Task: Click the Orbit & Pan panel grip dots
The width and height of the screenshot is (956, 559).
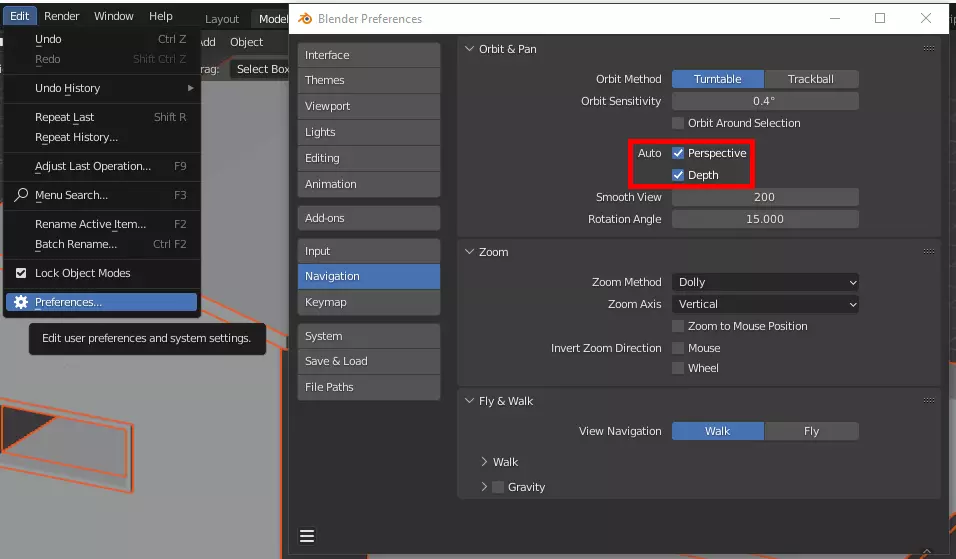Action: 929,49
